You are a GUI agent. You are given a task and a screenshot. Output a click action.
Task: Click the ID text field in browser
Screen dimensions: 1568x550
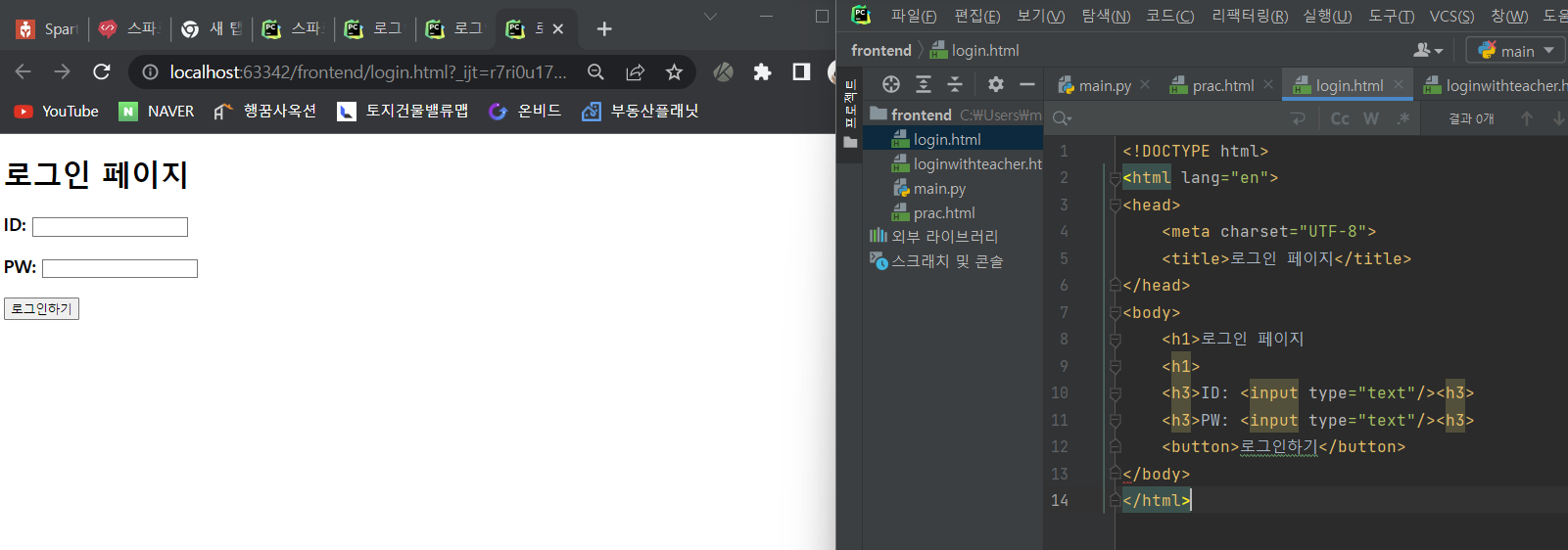point(110,227)
